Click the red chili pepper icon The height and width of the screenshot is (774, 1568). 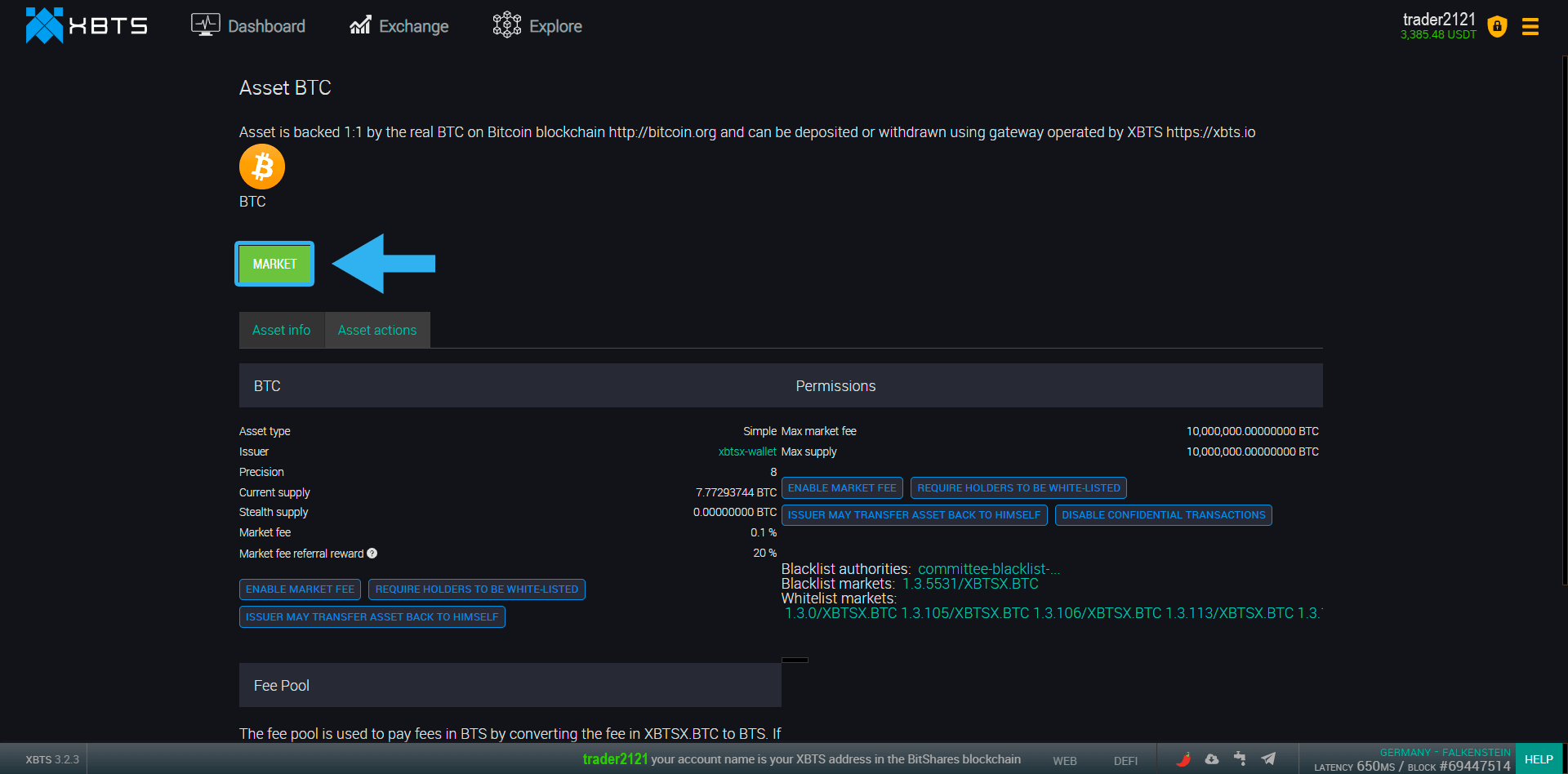1183,758
